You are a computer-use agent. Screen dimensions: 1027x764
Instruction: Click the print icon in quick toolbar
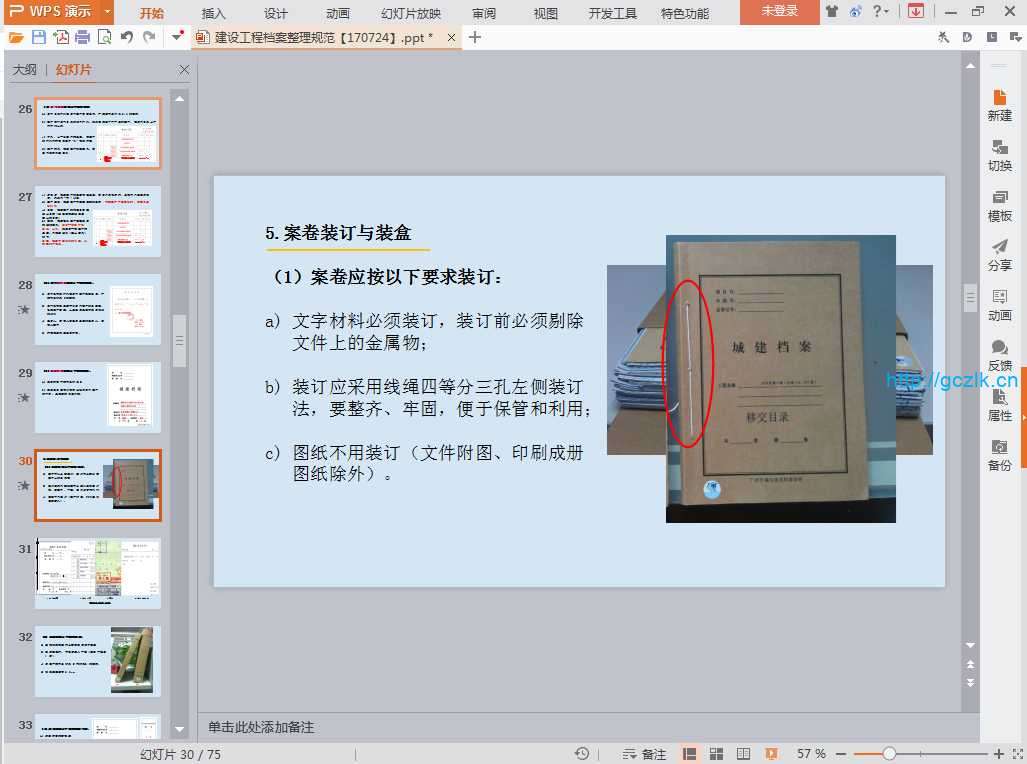coord(83,38)
